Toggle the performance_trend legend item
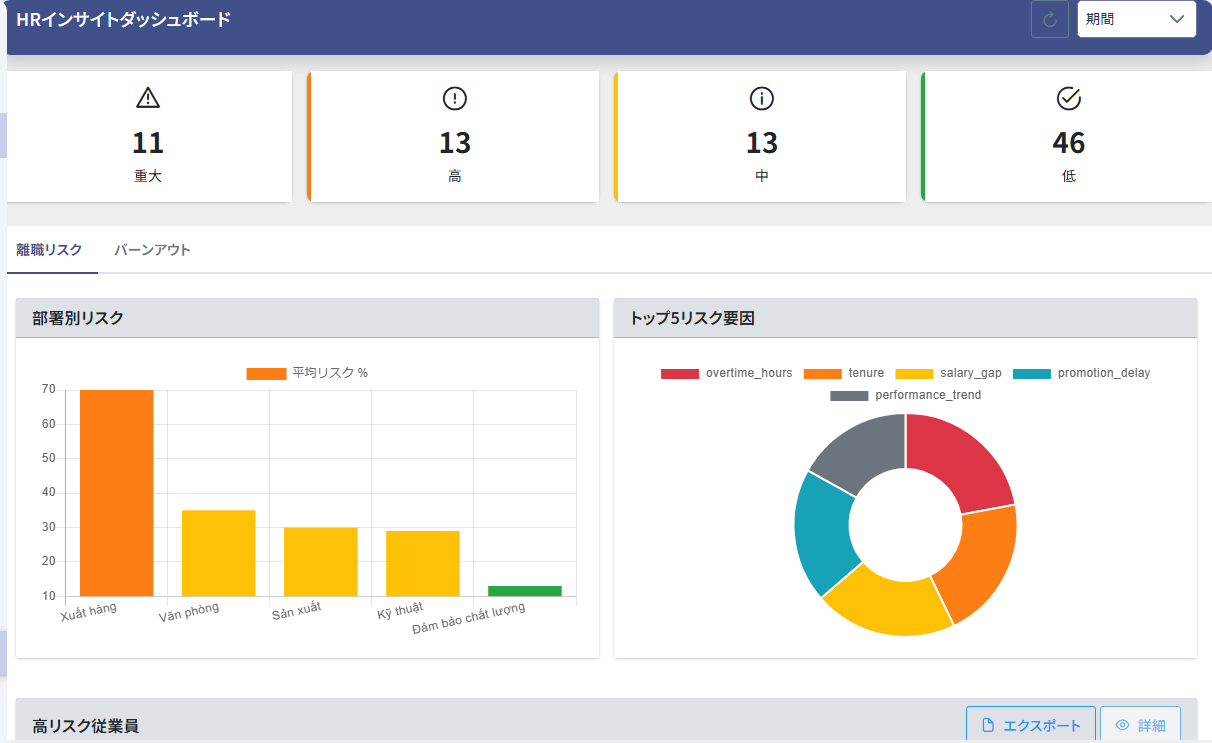Screen dimensions: 1212x743 coord(906,395)
